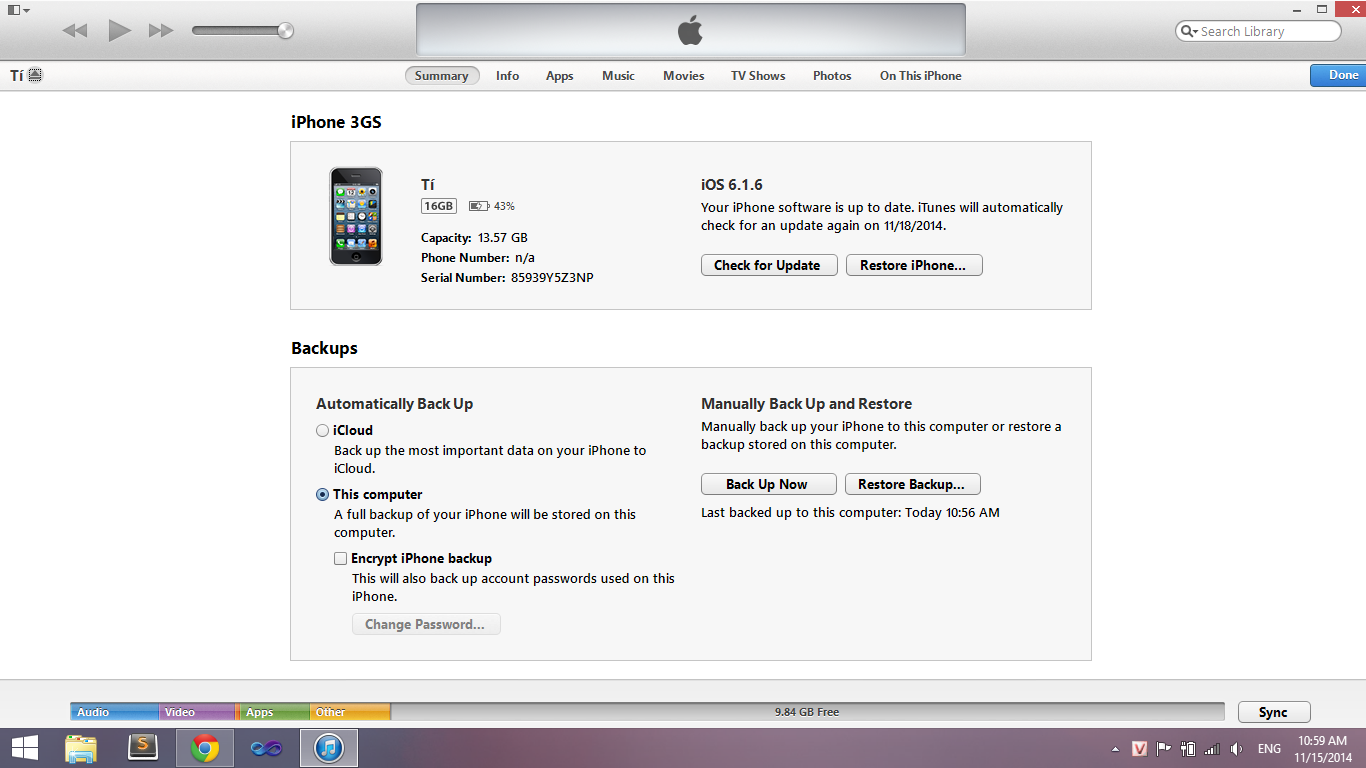The height and width of the screenshot is (768, 1366).
Task: Click the battery 43% indicator
Action: point(492,206)
